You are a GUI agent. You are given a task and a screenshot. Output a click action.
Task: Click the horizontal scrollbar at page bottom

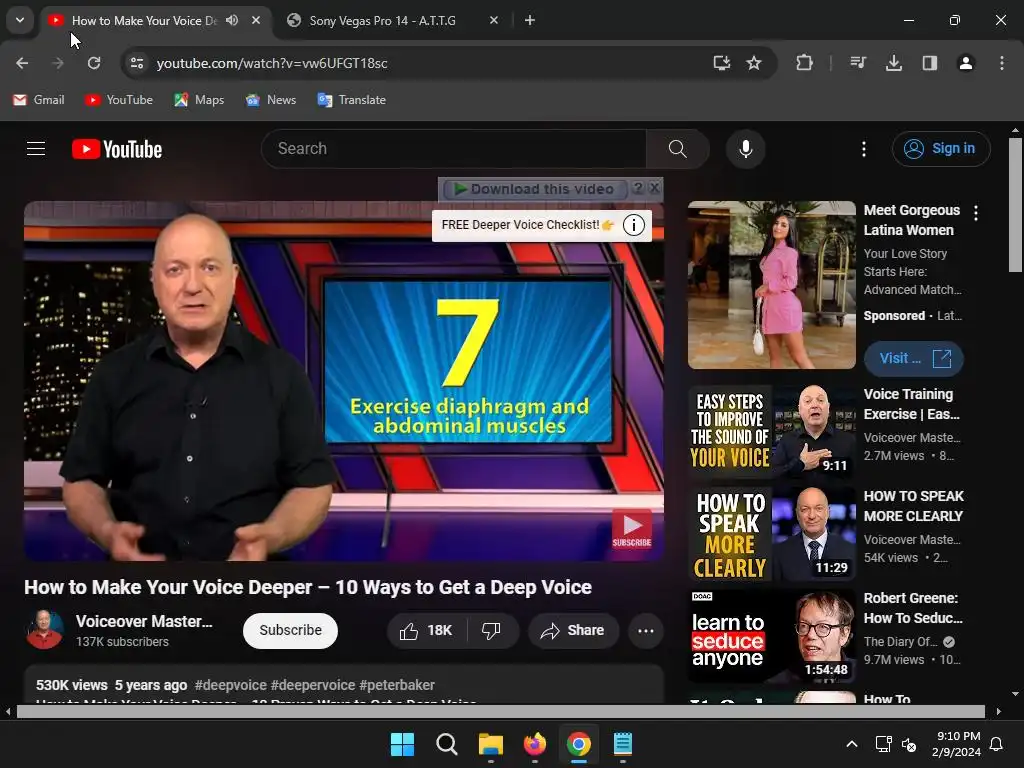pyautogui.click(x=500, y=711)
